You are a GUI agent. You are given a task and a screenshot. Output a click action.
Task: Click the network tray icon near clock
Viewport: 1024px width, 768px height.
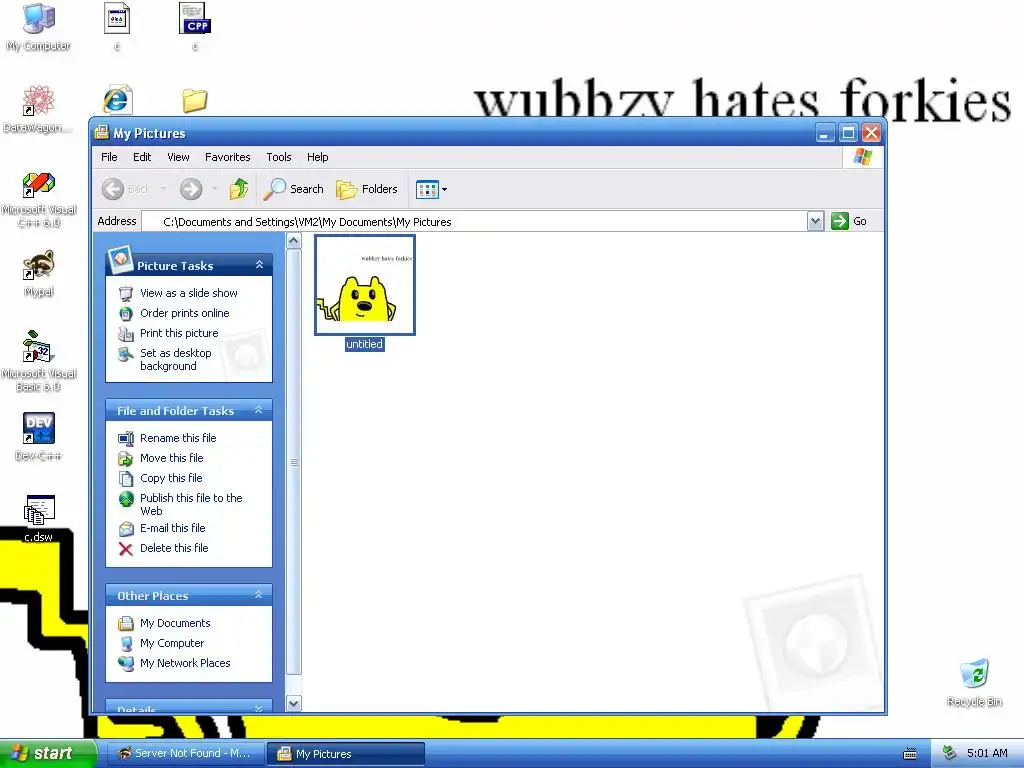[x=950, y=754]
